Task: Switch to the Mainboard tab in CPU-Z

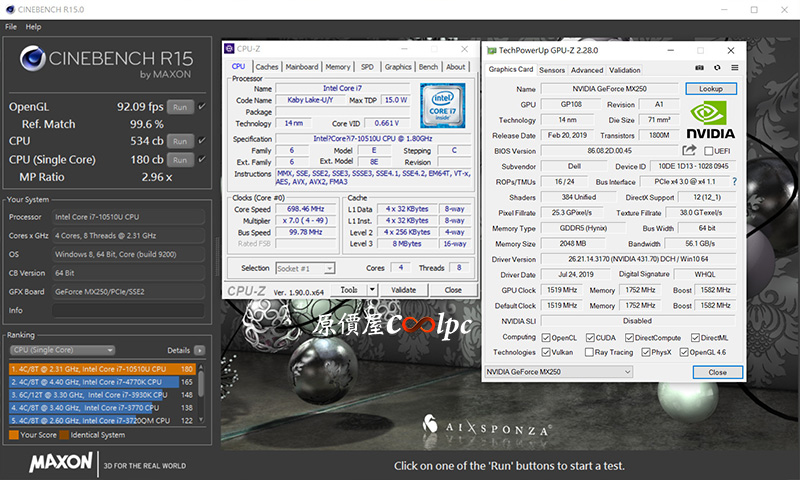Action: [x=302, y=67]
